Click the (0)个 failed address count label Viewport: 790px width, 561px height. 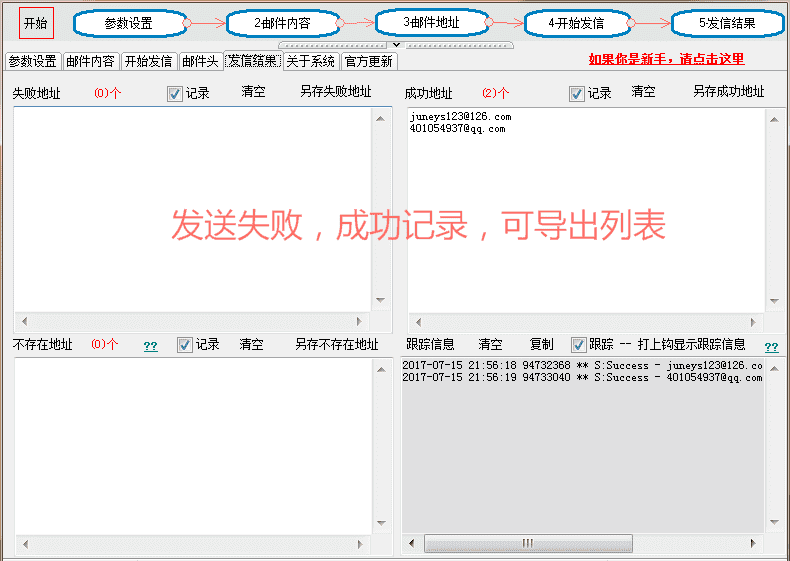click(x=108, y=93)
